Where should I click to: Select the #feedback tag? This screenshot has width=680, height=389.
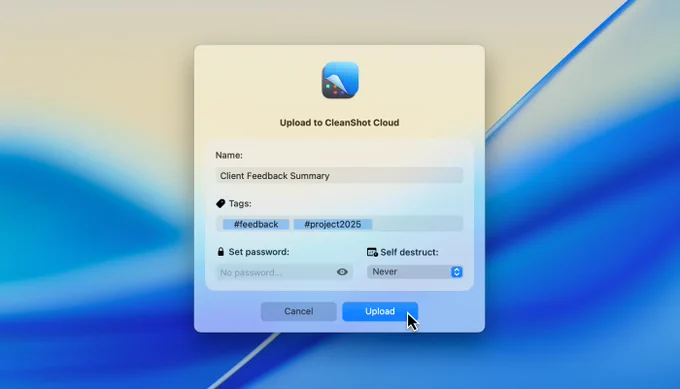[x=256, y=224]
